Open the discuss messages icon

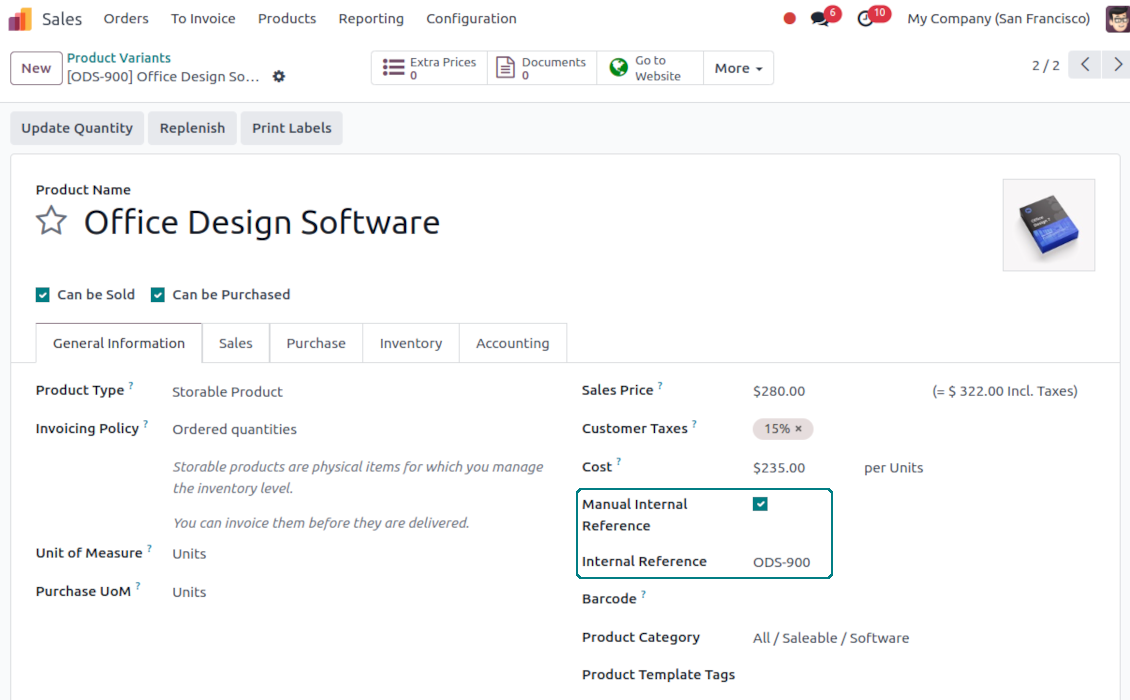pyautogui.click(x=821, y=19)
